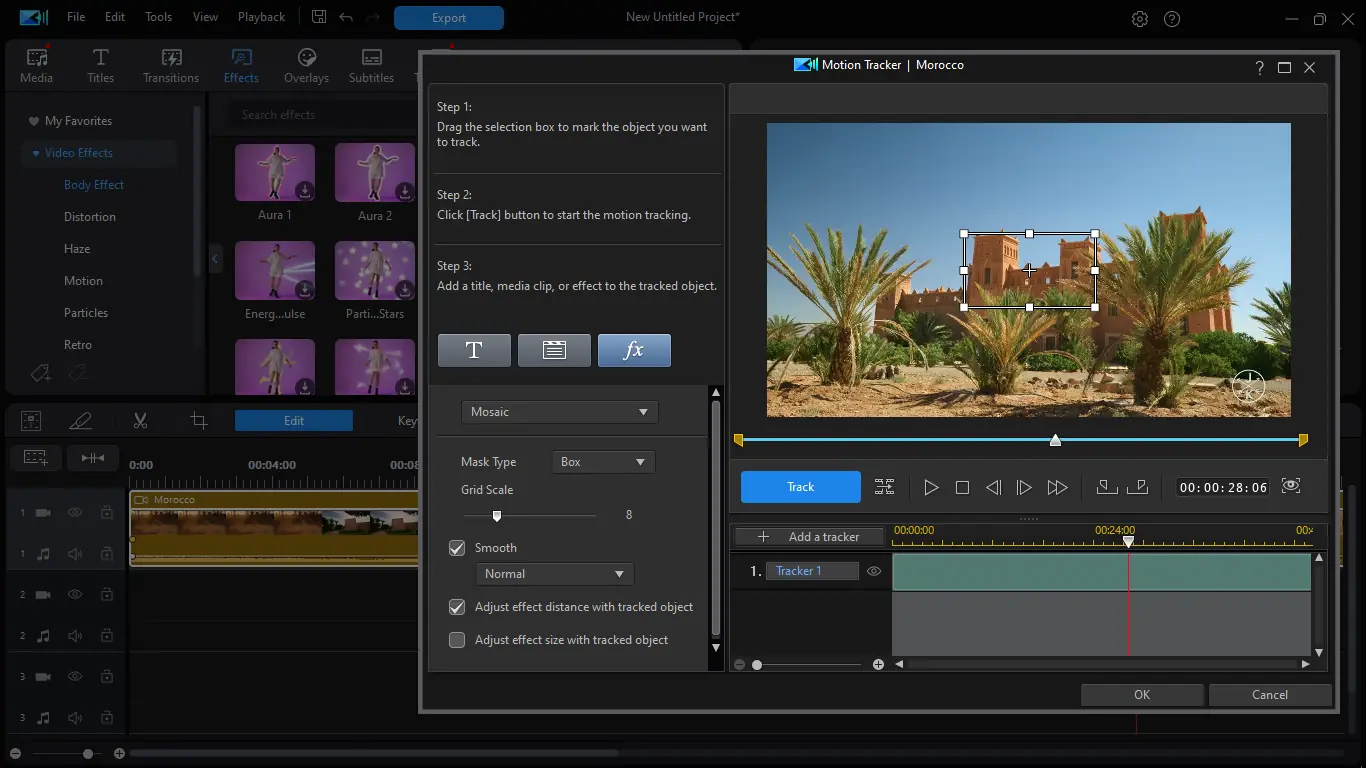Viewport: 1366px width, 768px height.
Task: Click the add title (T) button
Action: point(474,350)
